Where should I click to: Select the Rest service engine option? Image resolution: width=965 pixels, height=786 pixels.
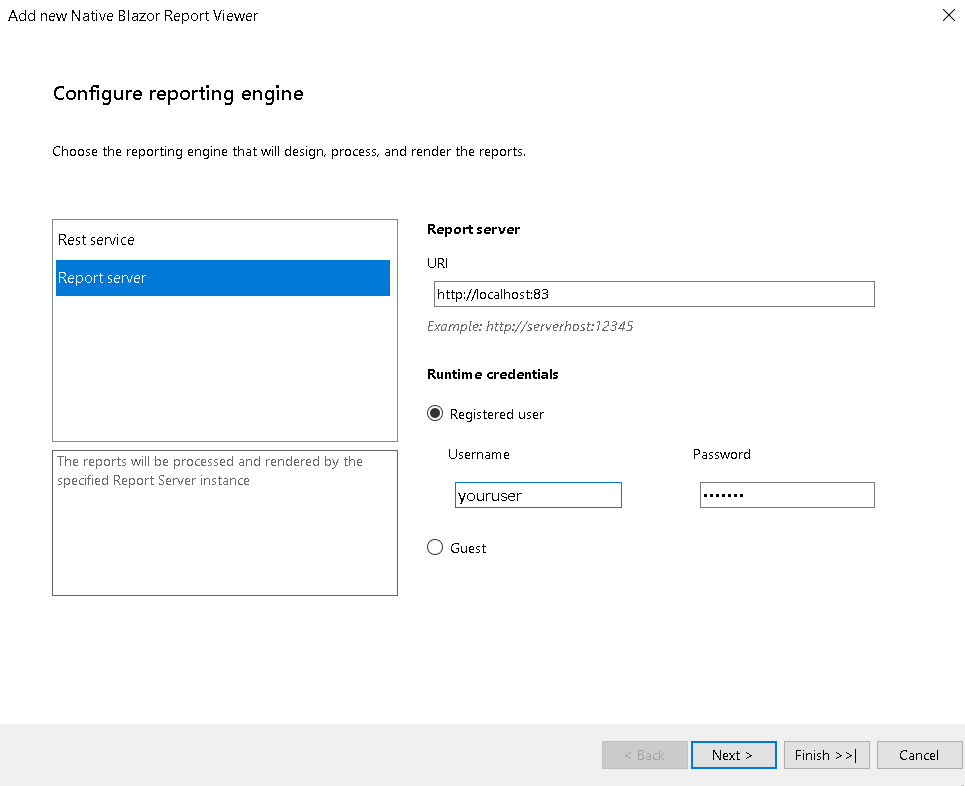pyautogui.click(x=223, y=240)
